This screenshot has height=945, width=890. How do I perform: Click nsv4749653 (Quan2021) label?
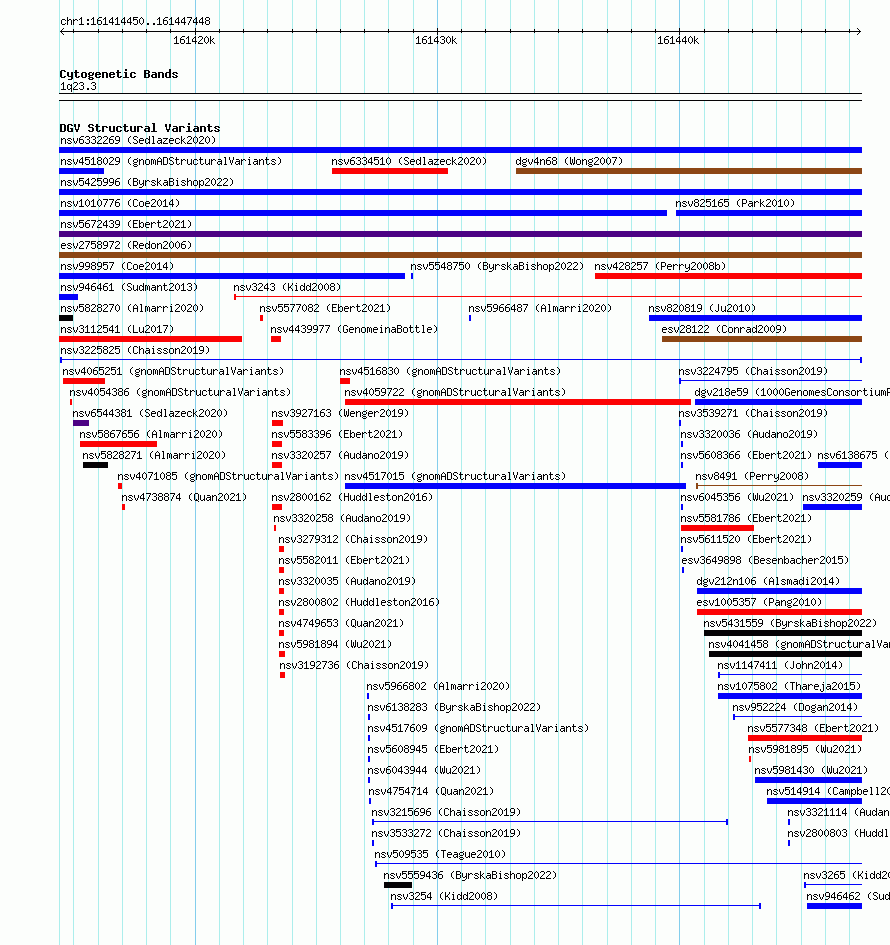341,624
